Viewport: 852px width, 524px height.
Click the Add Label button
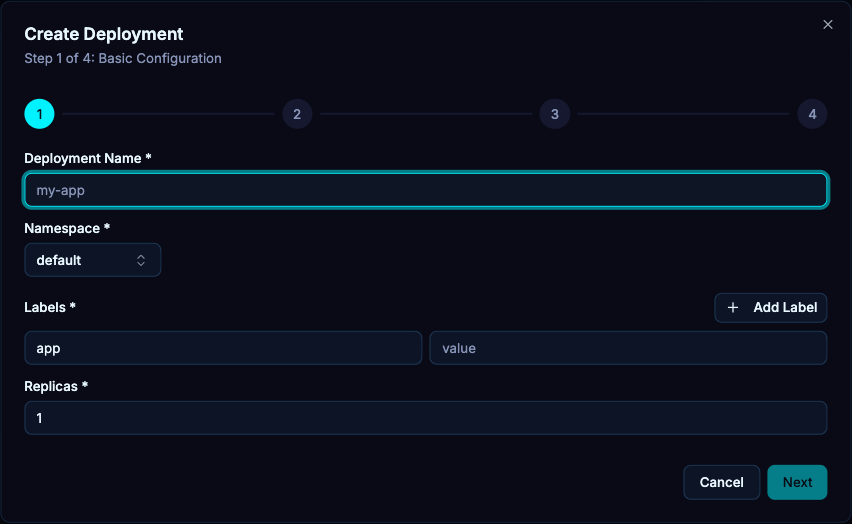click(771, 308)
